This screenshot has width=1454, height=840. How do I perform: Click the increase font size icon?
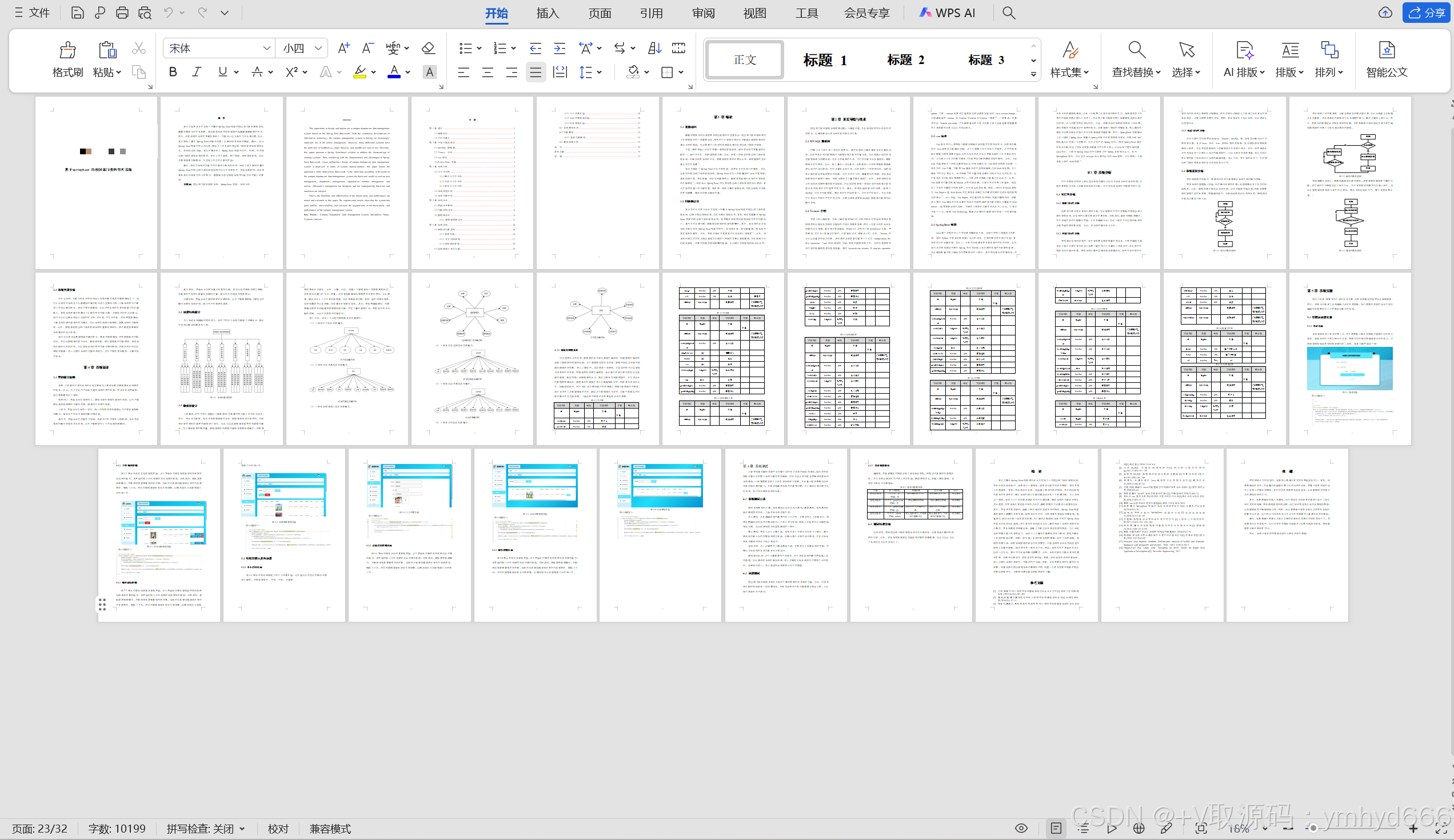[x=343, y=48]
